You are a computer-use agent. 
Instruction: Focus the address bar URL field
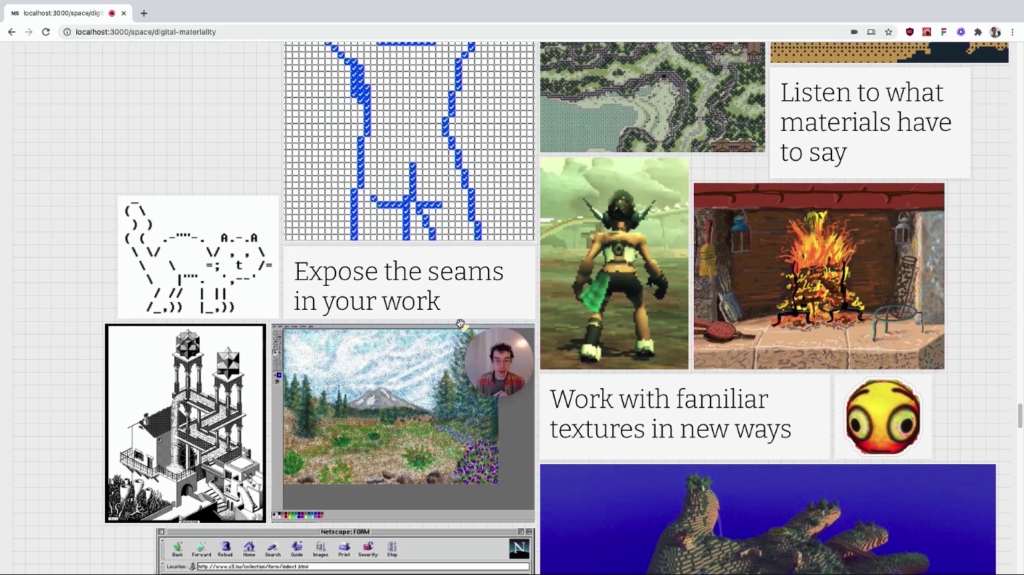(x=451, y=31)
